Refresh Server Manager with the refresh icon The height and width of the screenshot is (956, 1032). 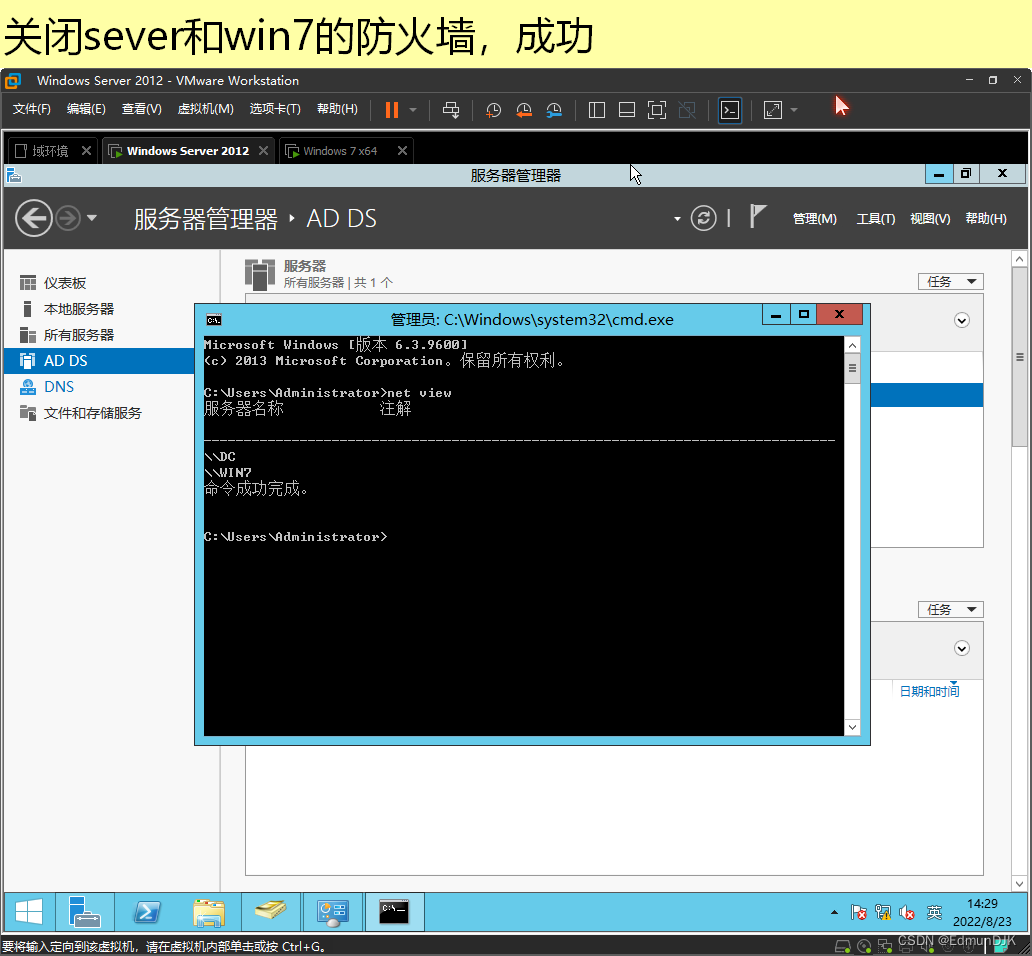704,218
